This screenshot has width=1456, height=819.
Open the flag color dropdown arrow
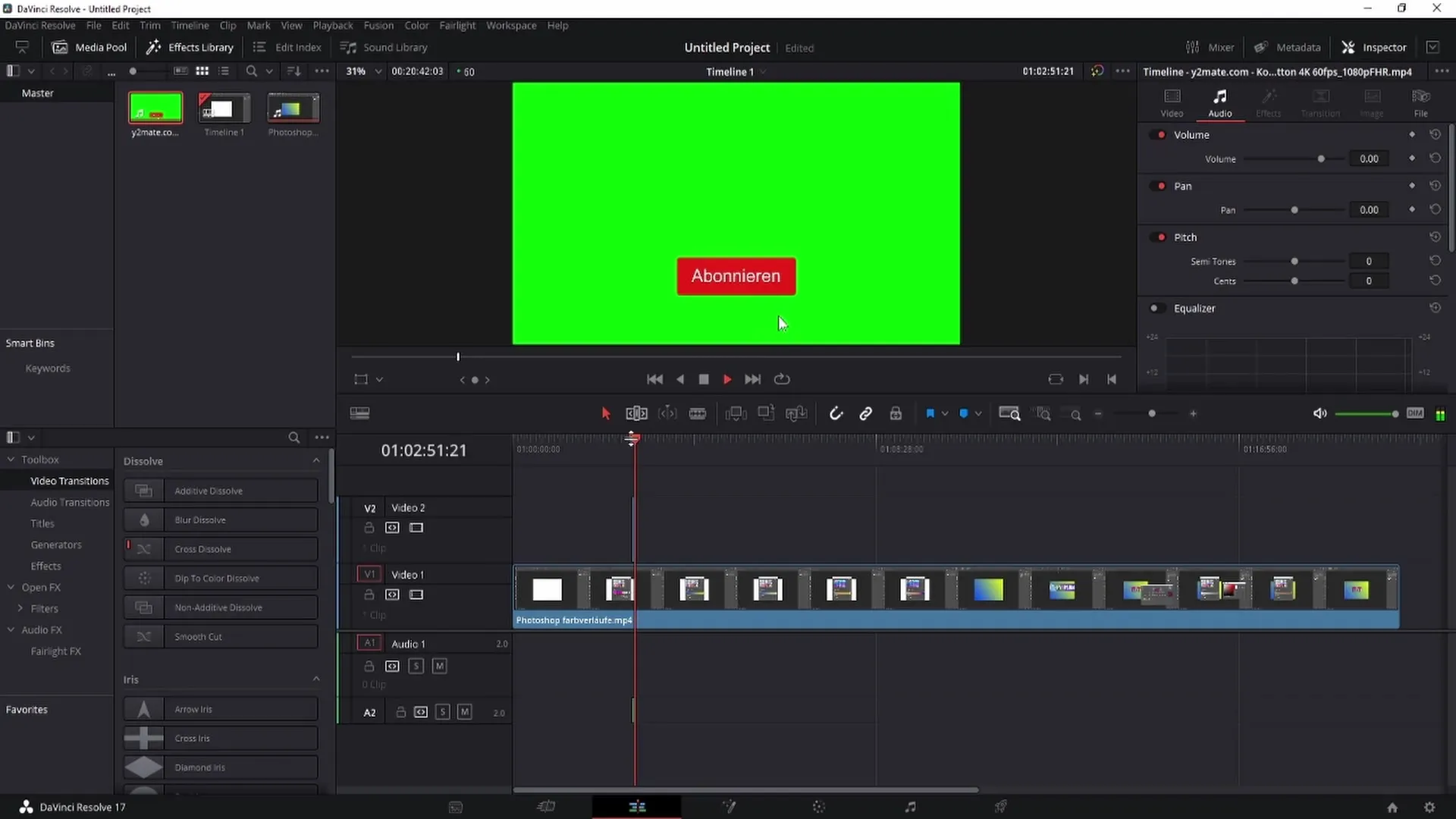945,414
